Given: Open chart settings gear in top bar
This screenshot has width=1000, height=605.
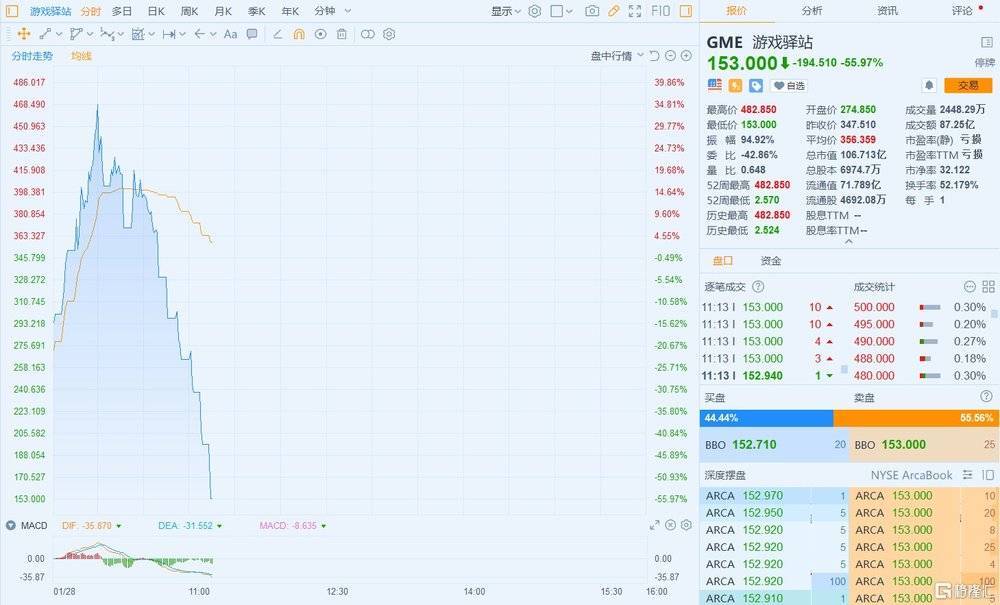Looking at the screenshot, I should coord(534,11).
